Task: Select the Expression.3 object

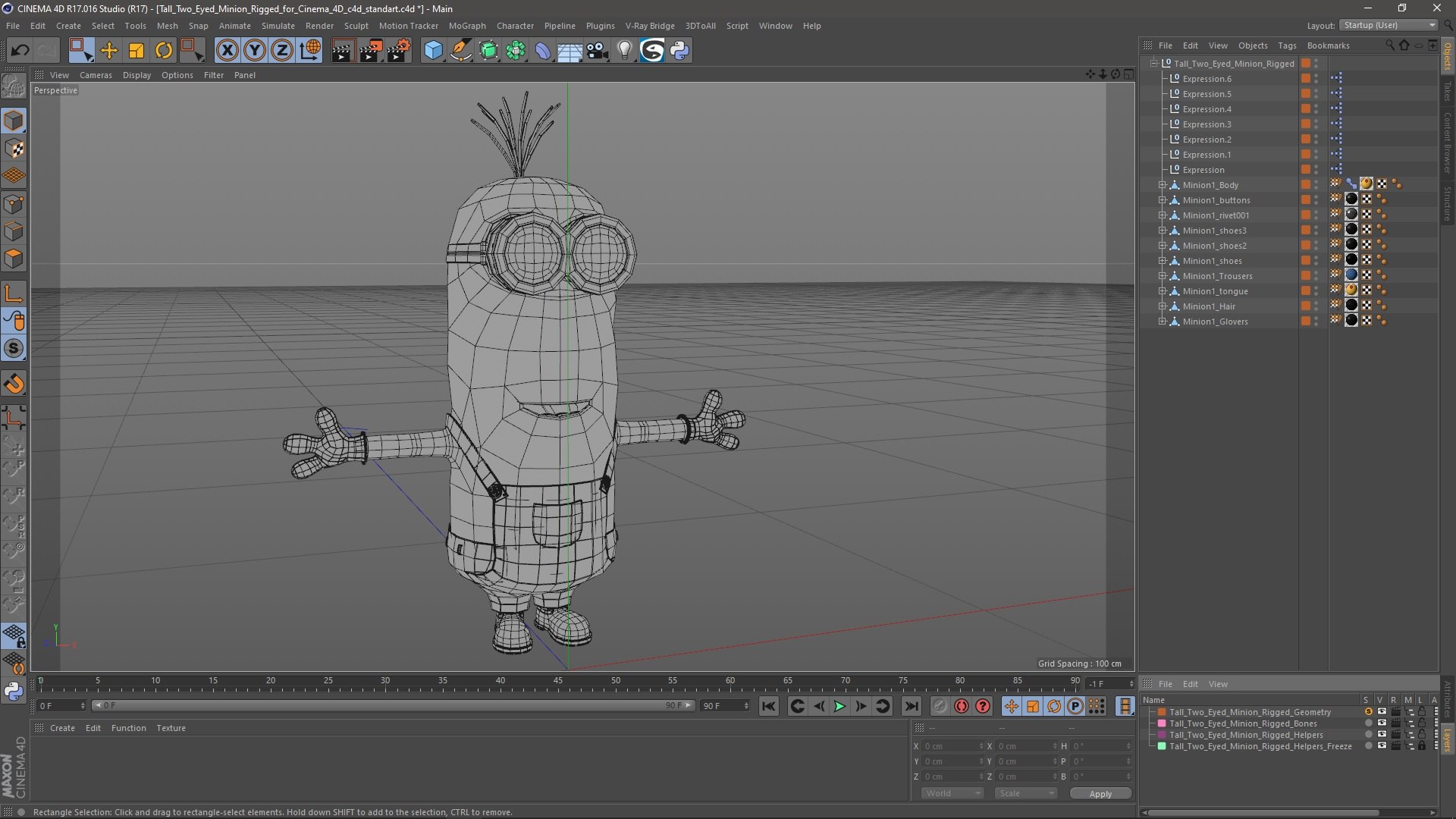Action: click(1207, 124)
